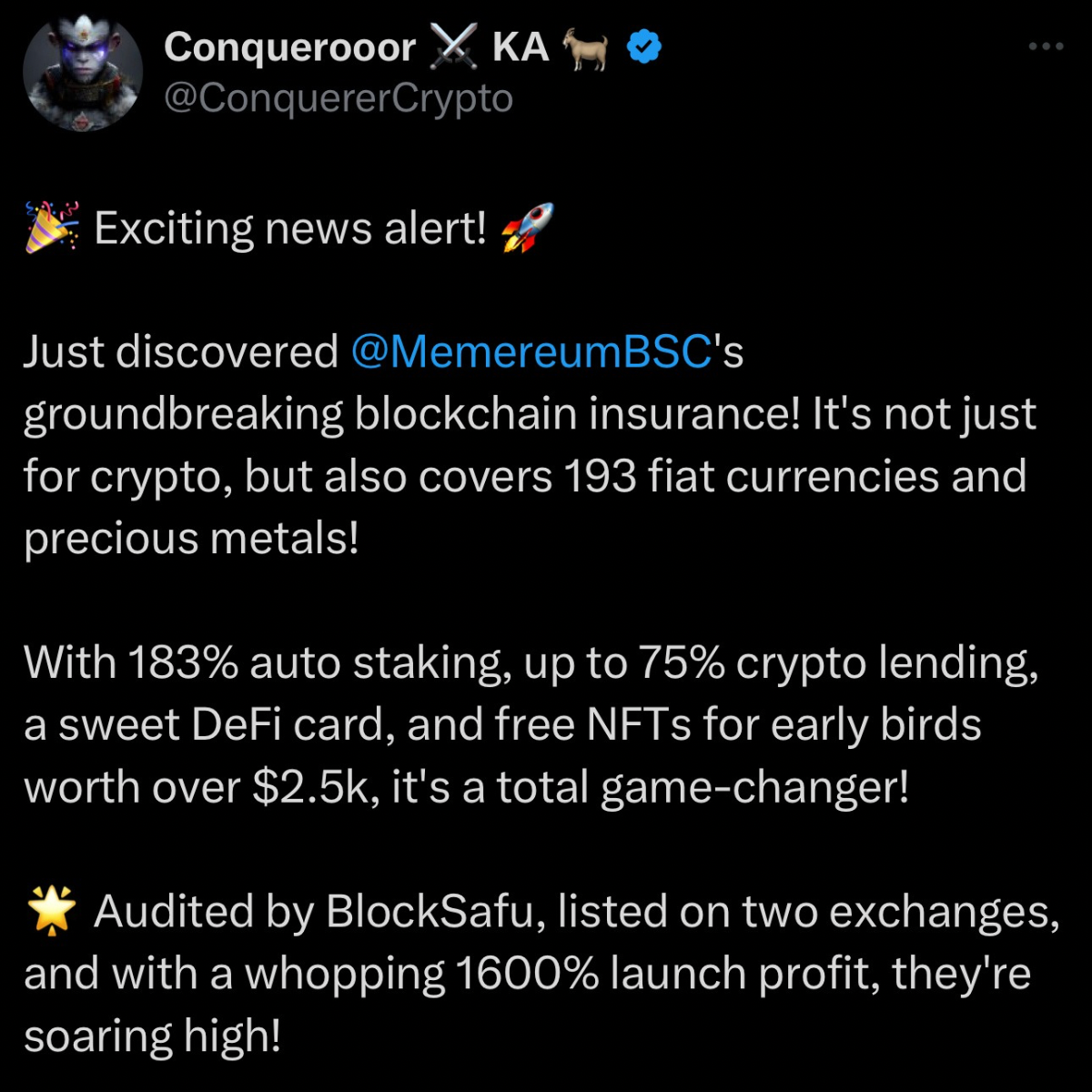
Task: Click the "KA" text in display name
Action: point(521,47)
